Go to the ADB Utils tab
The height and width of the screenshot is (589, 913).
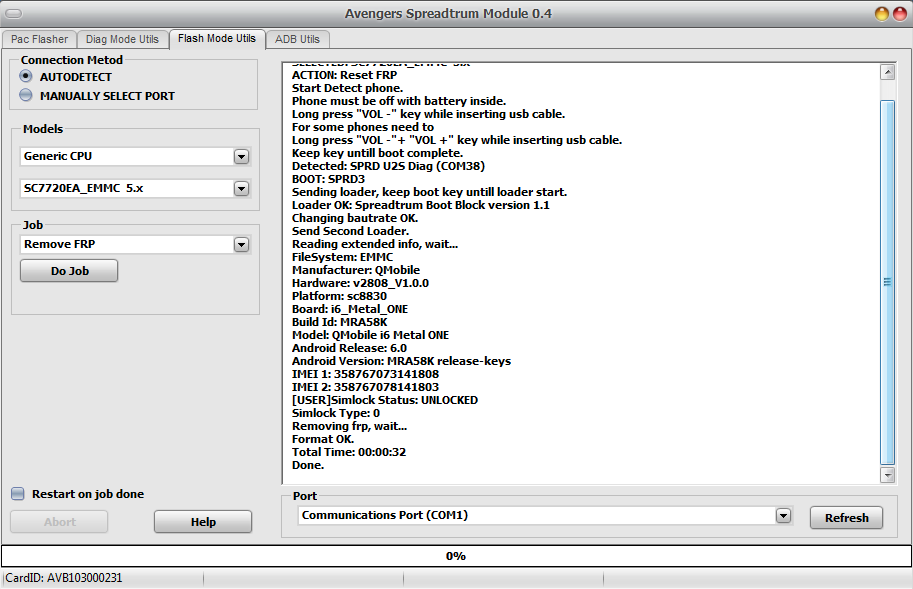coord(297,39)
